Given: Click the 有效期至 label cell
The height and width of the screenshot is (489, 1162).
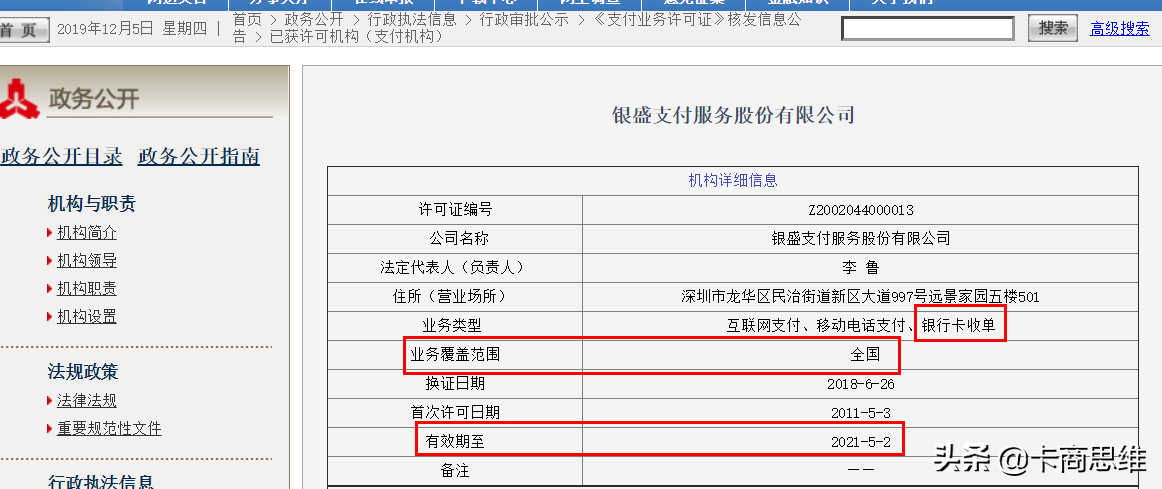Looking at the screenshot, I should click(455, 442).
